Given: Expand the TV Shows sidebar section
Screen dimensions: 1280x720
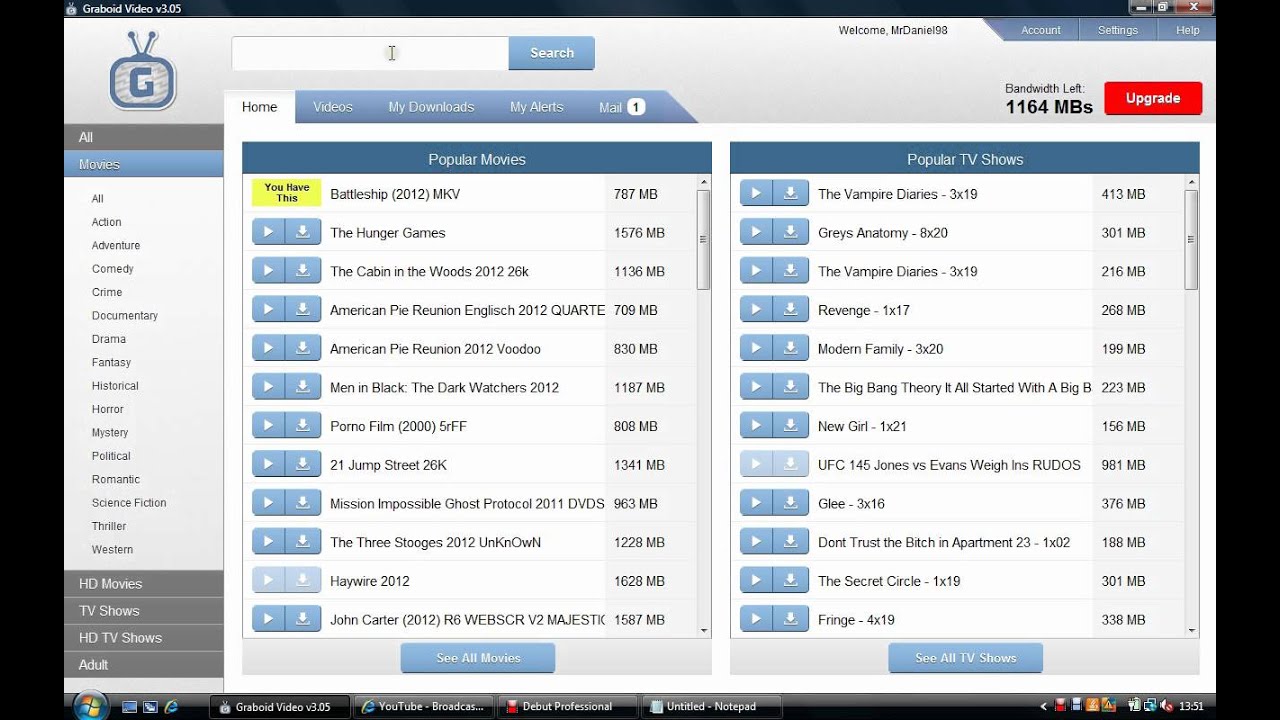Looking at the screenshot, I should 144,611.
